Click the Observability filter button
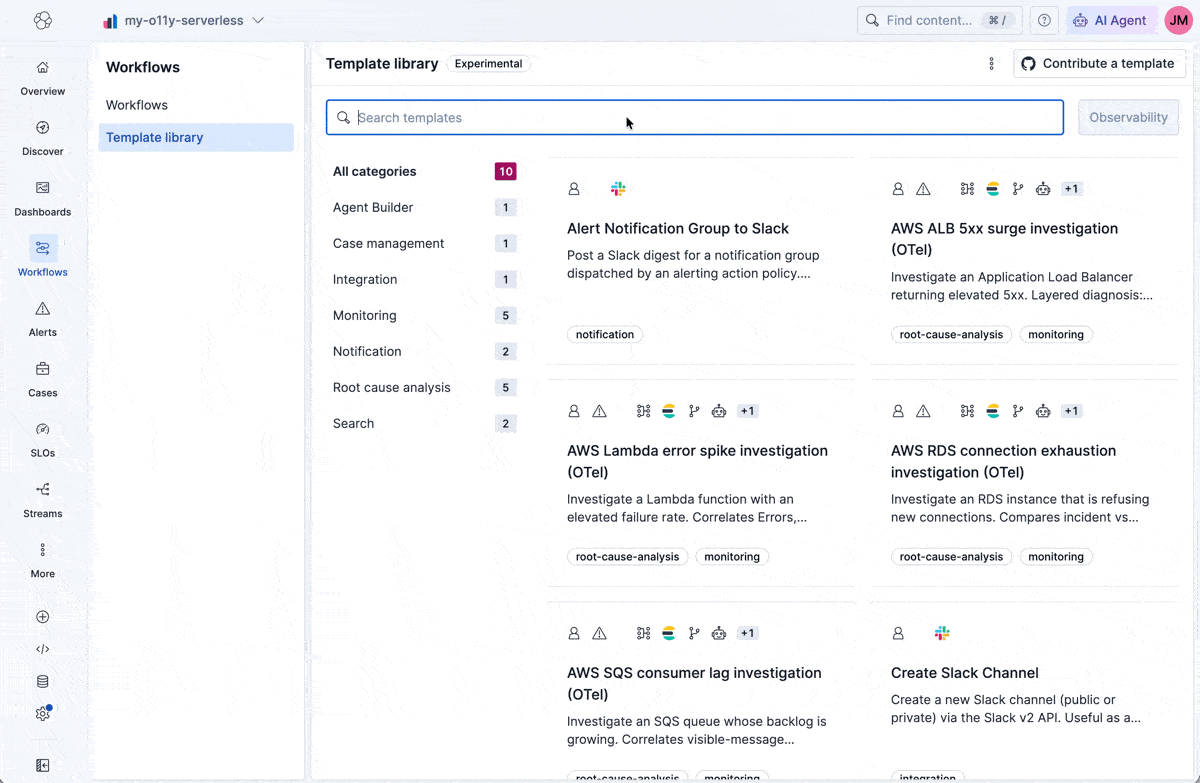This screenshot has width=1200, height=783. 1128,117
